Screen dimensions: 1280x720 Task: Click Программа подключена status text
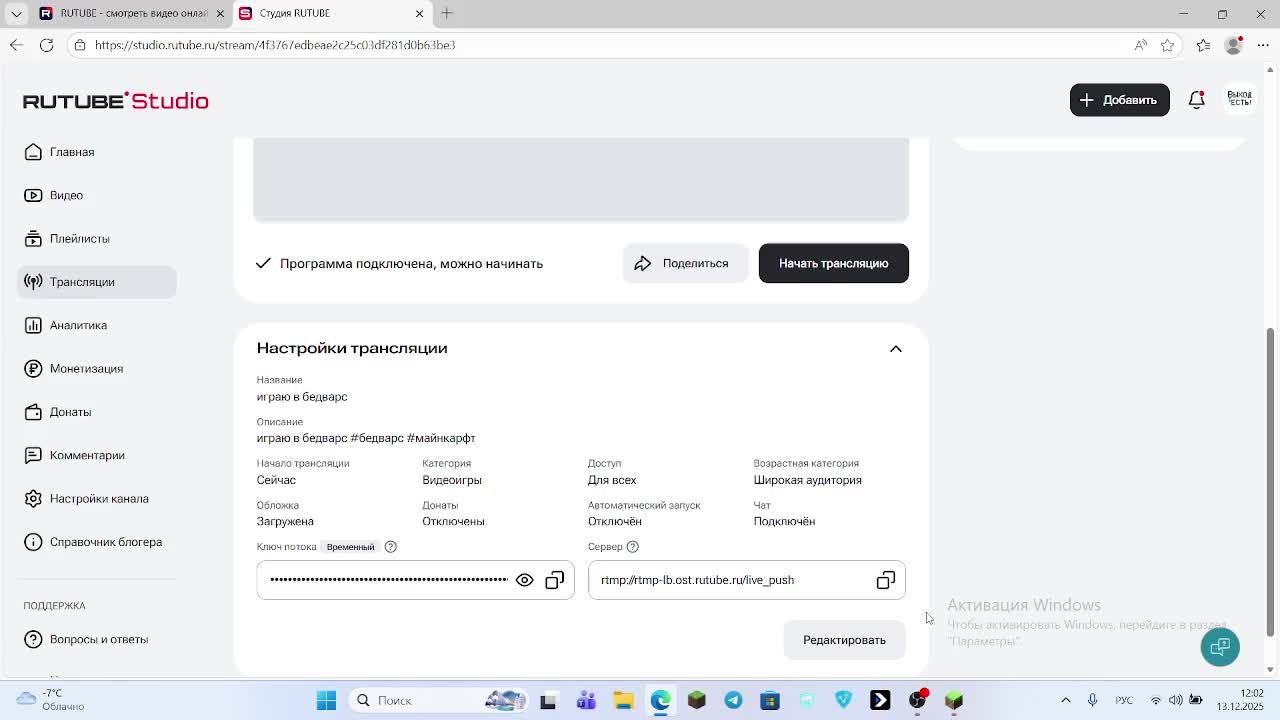pos(411,264)
